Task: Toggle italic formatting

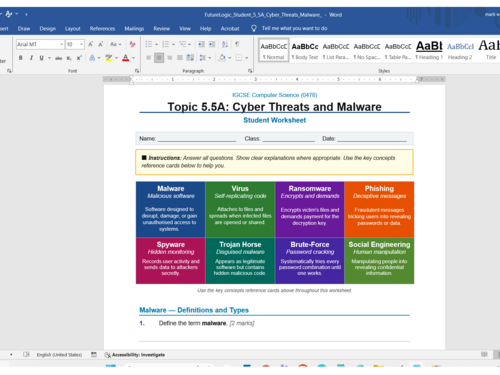Action: [x=31, y=58]
